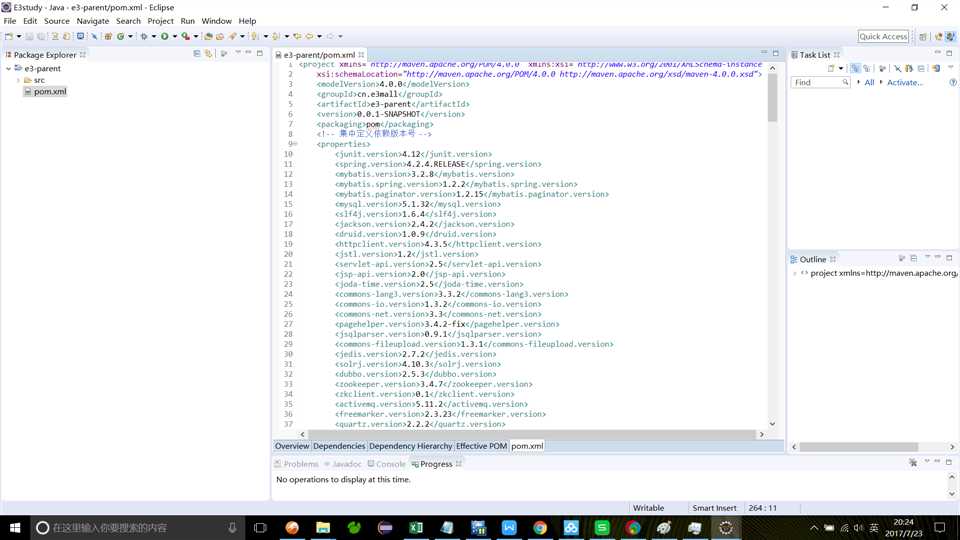Open the New file dropdown arrow
The image size is (960, 540).
pyautogui.click(x=18, y=36)
